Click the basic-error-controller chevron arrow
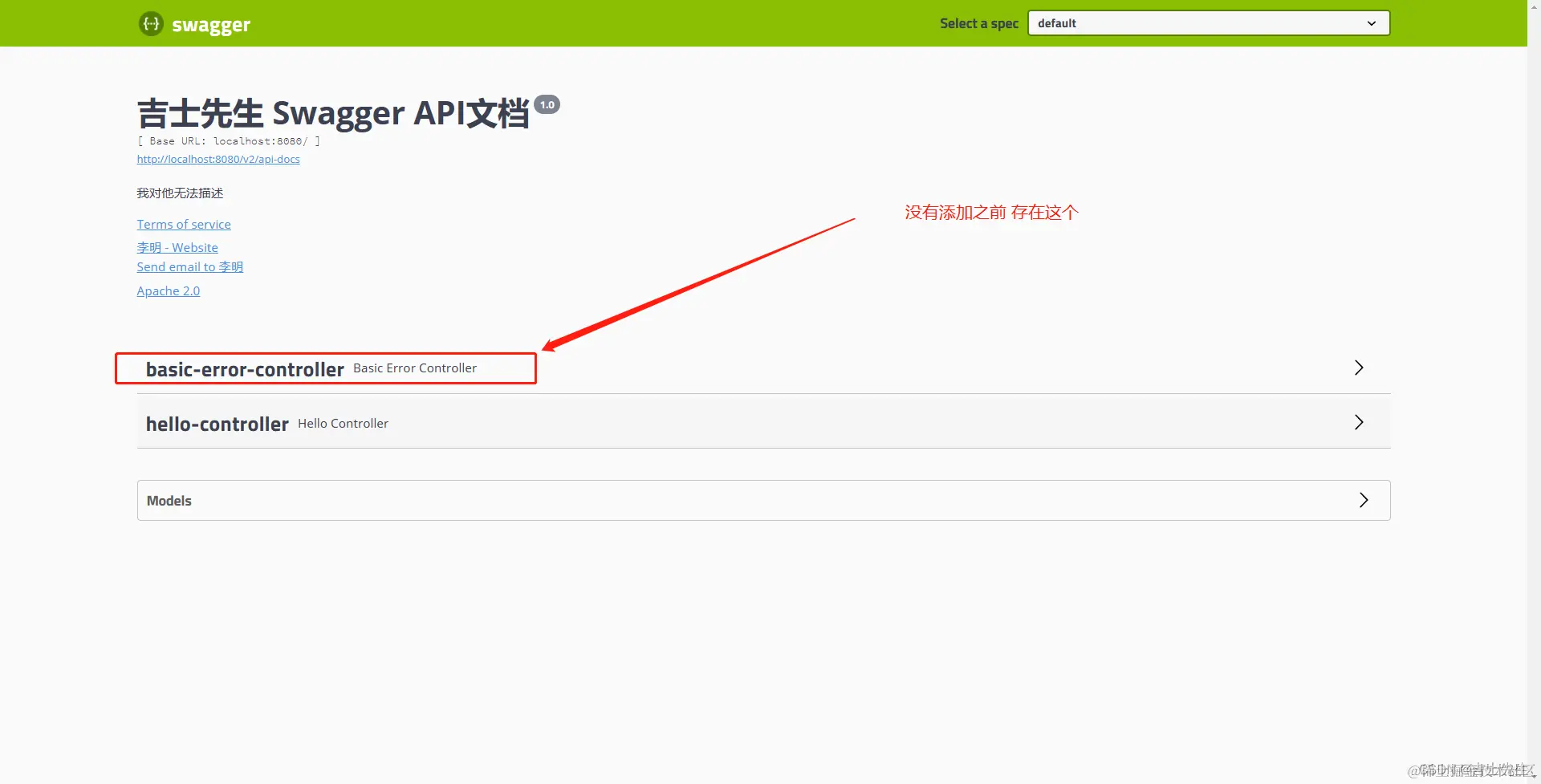This screenshot has width=1541, height=784. (1359, 368)
